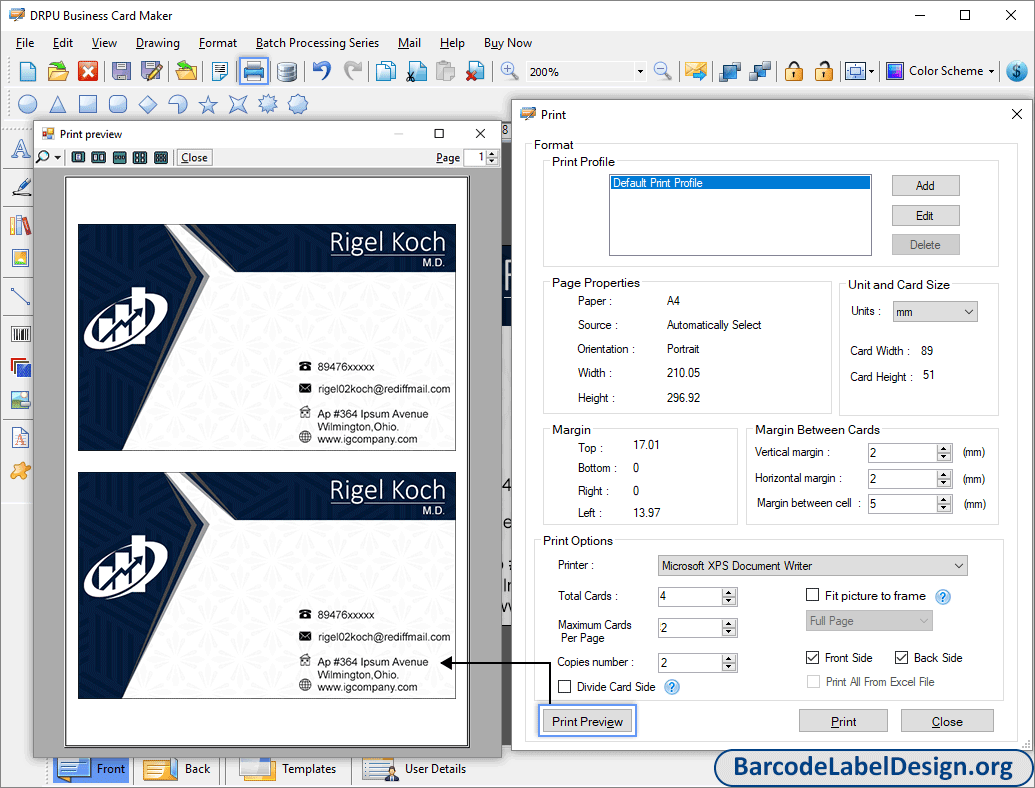The image size is (1035, 788).
Task: Open the User Details tab
Action: 416,769
